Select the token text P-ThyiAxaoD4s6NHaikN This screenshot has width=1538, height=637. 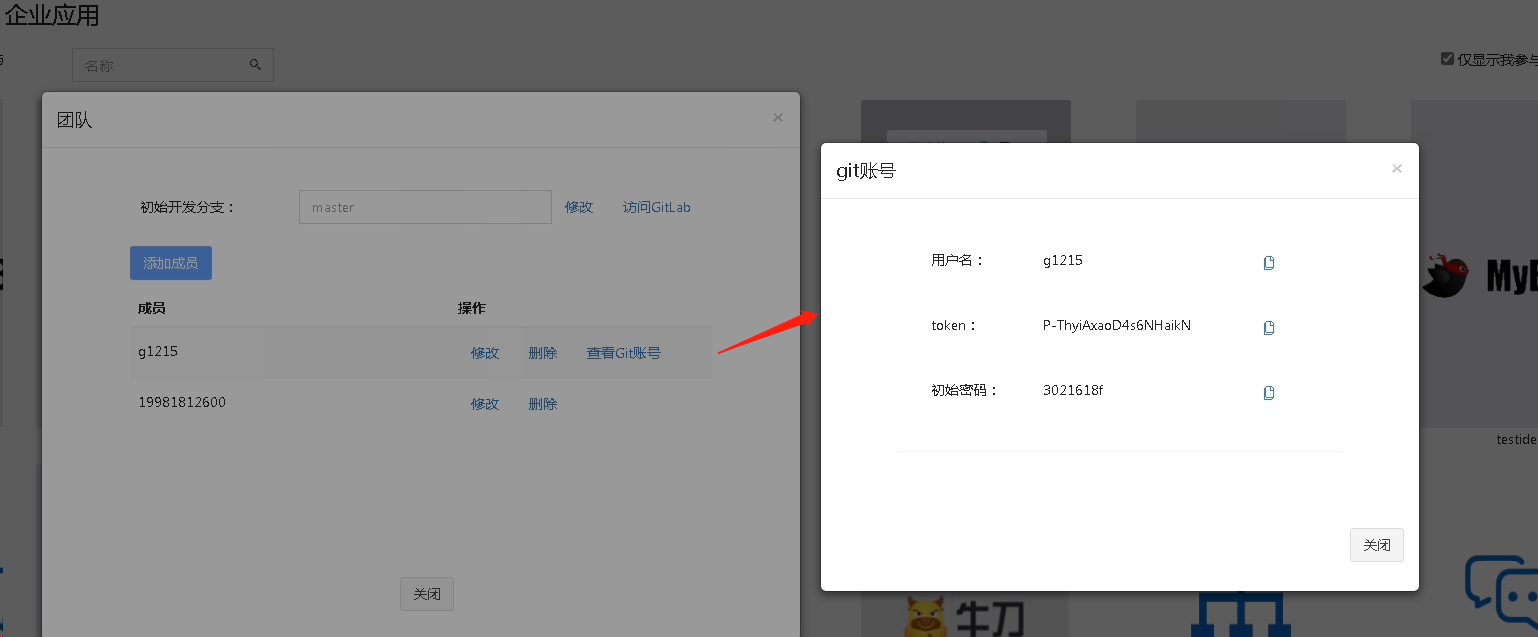[1117, 325]
